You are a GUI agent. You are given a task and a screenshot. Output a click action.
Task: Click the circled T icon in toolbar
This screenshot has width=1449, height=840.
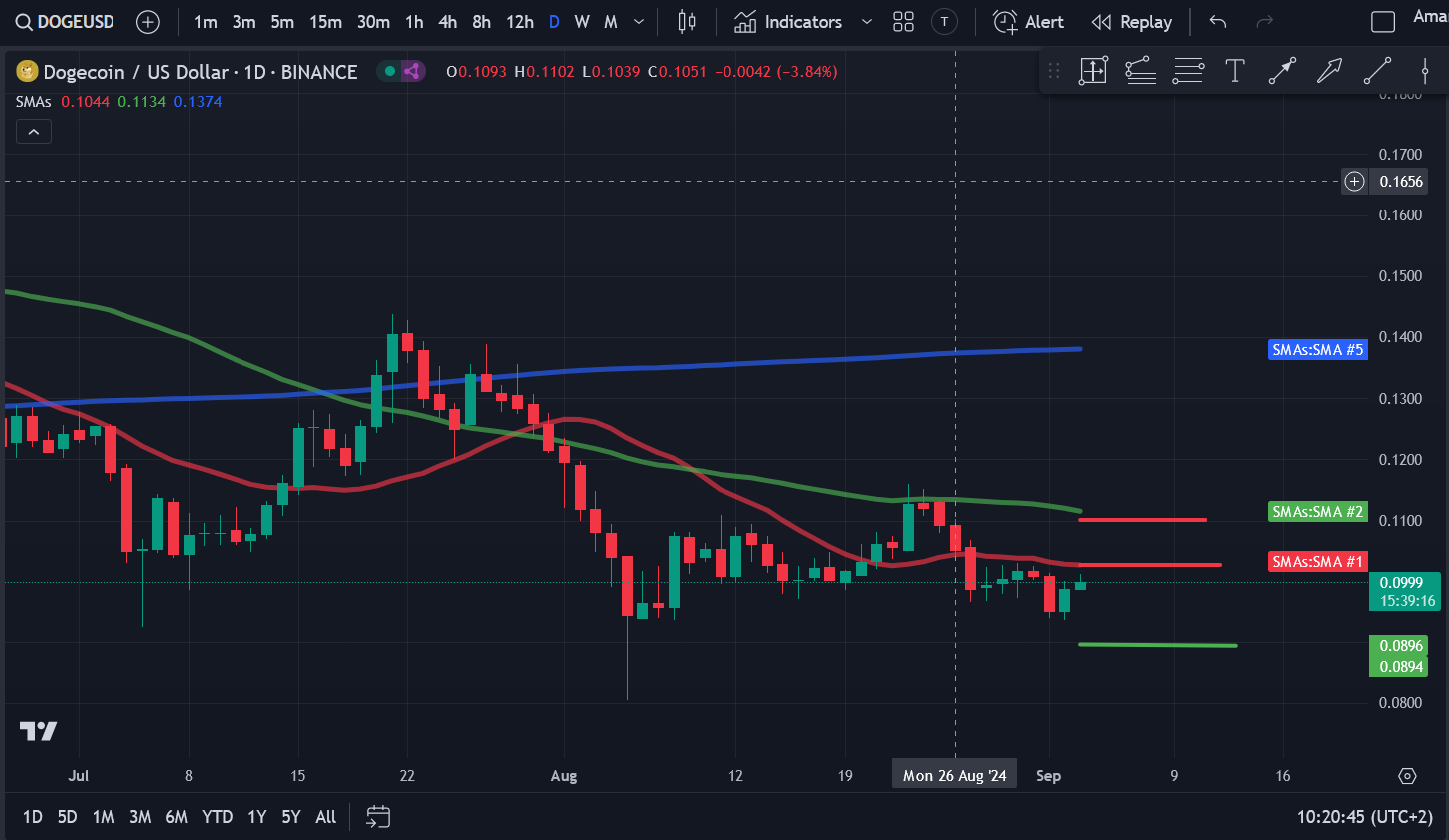944,22
